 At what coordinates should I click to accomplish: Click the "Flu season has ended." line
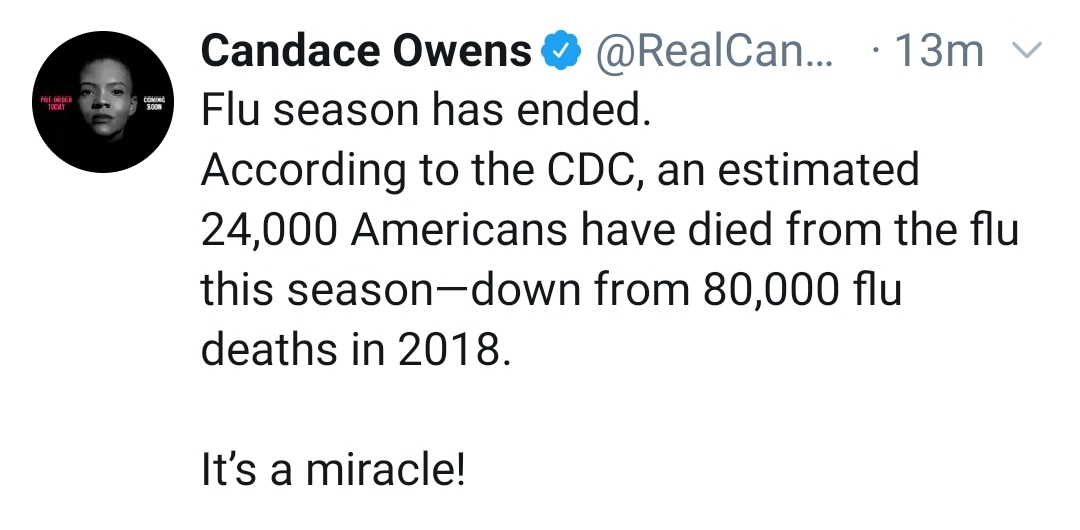pos(426,111)
